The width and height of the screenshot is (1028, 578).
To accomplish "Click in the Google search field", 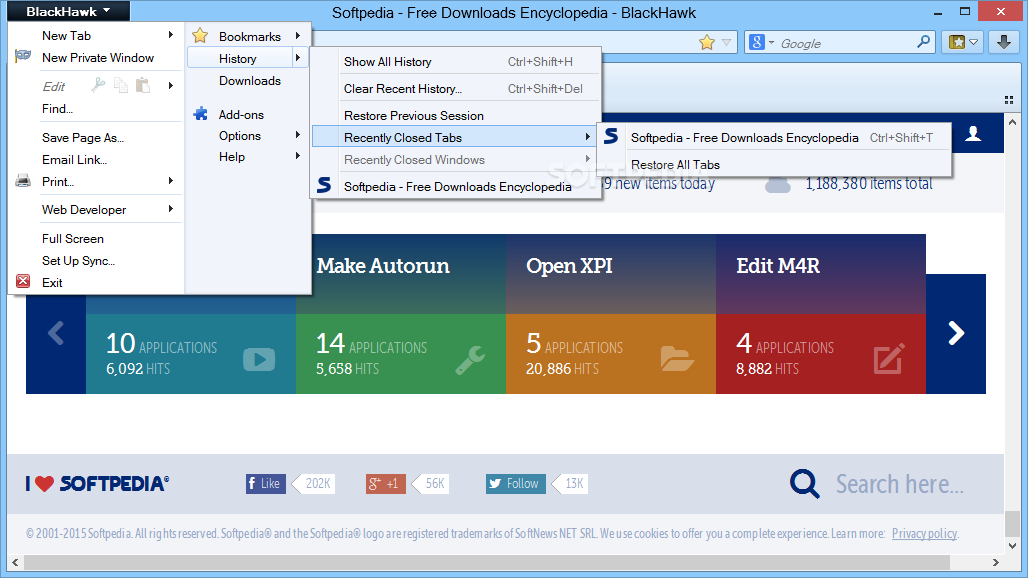I will (846, 43).
